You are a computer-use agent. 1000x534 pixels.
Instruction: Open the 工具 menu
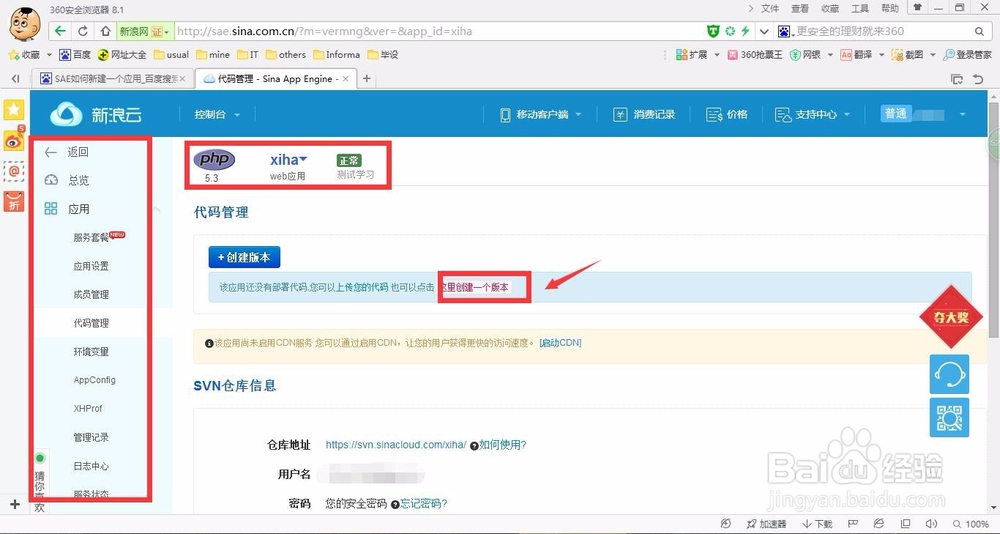(x=860, y=8)
